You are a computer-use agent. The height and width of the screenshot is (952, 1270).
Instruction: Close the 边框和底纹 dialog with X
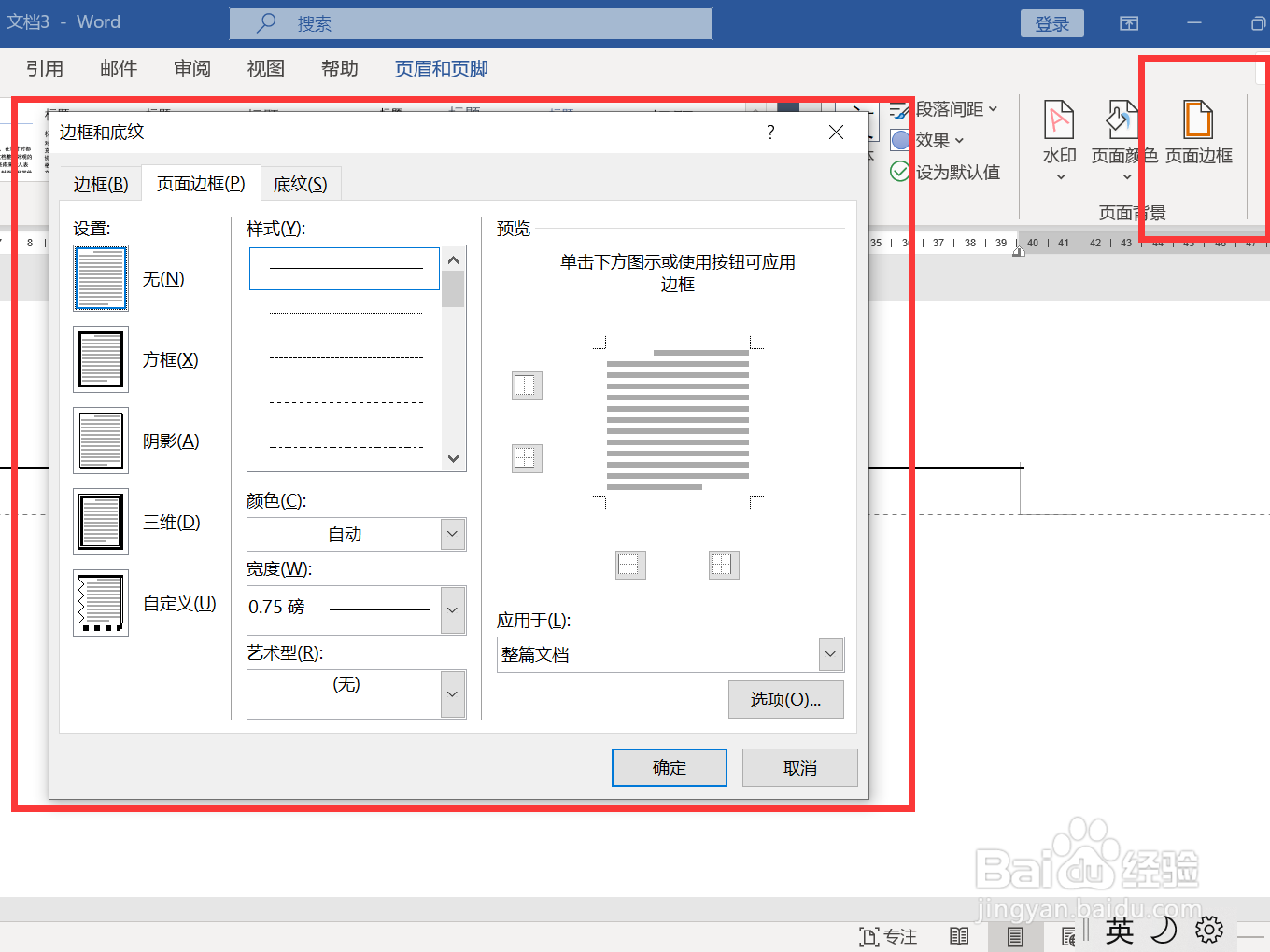[837, 133]
